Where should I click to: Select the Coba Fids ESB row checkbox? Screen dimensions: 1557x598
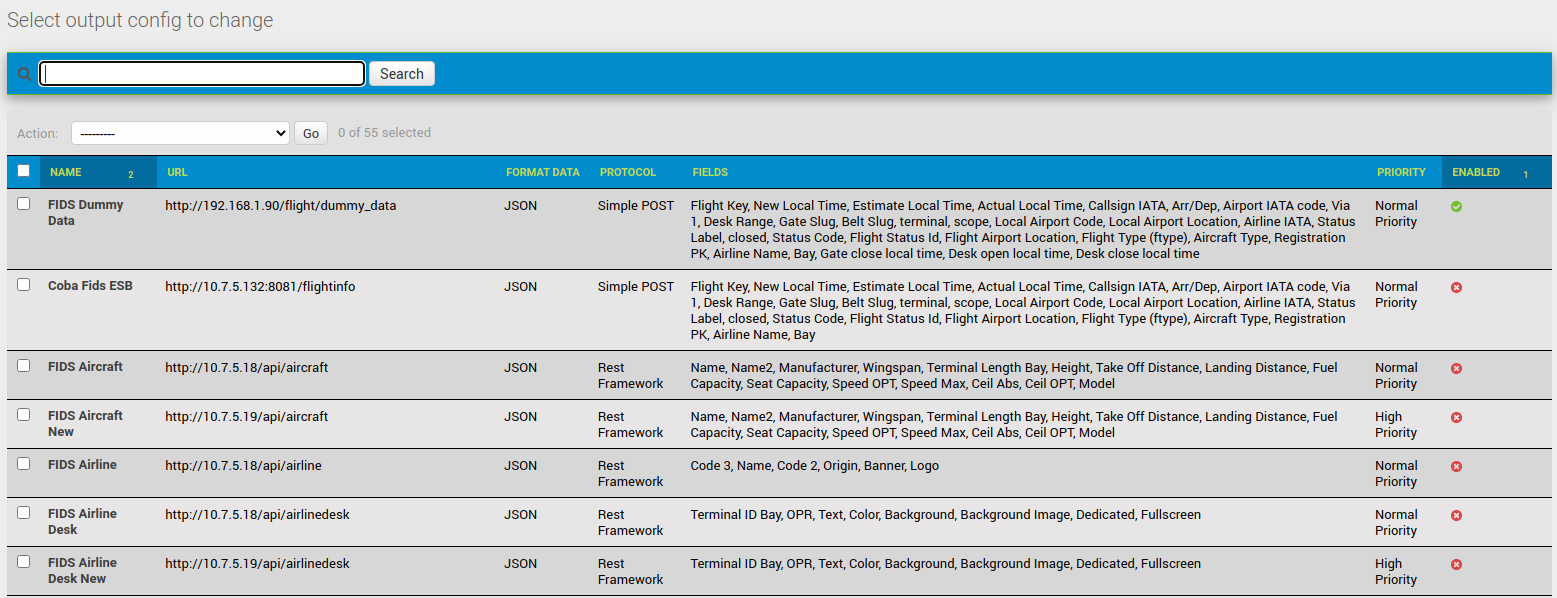tap(24, 285)
